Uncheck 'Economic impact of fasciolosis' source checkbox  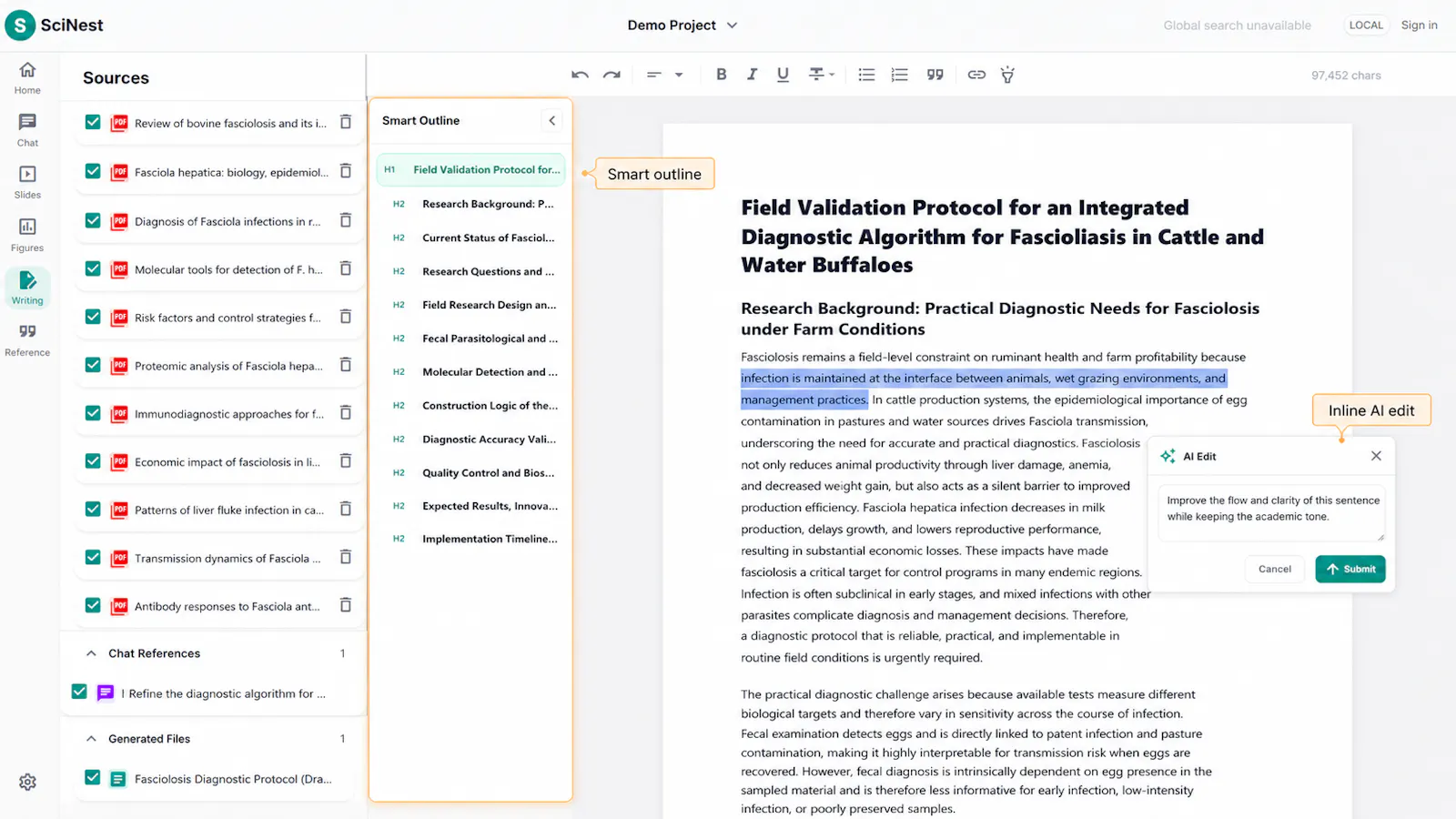coord(93,461)
